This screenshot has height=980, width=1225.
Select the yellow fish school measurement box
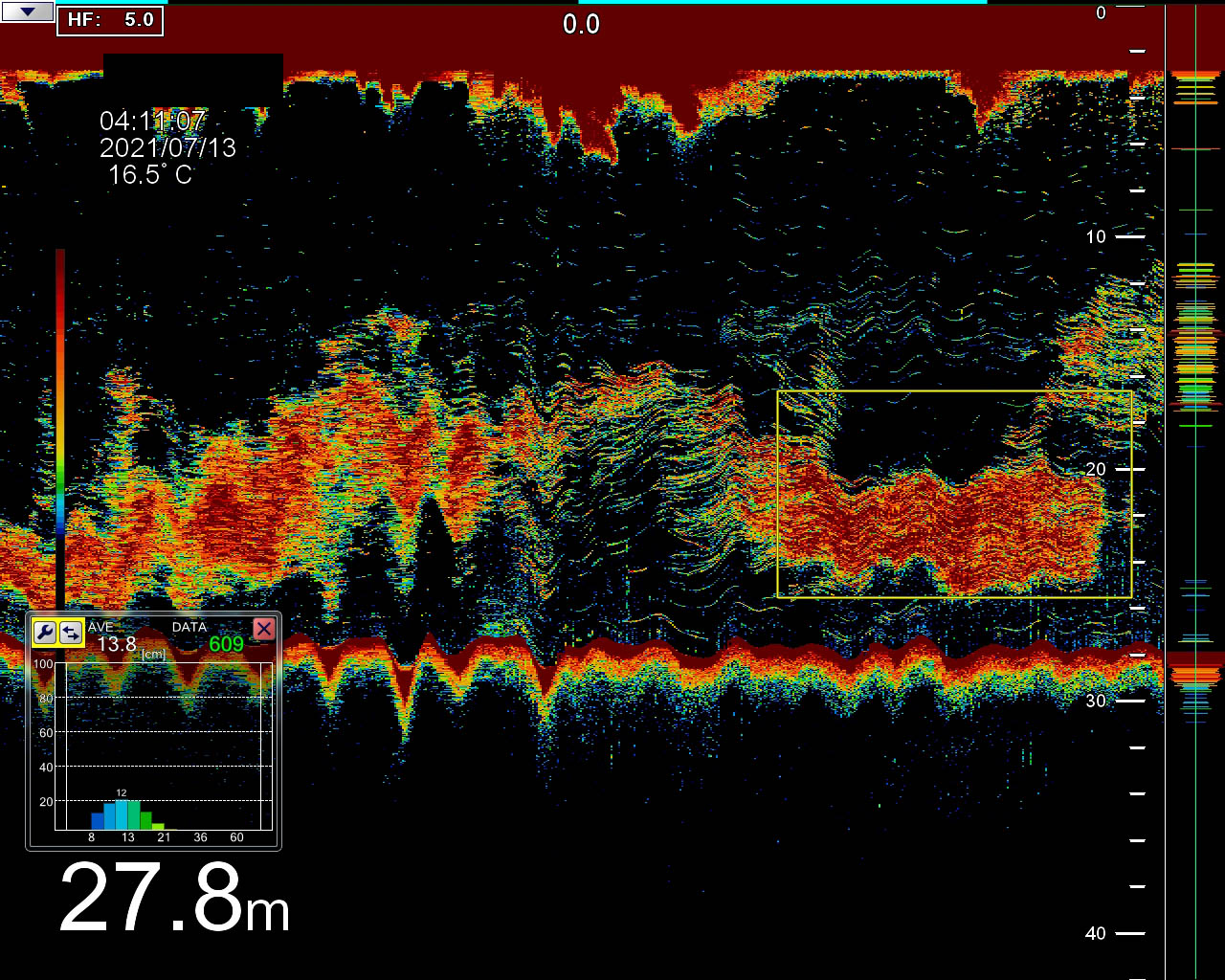tap(954, 494)
